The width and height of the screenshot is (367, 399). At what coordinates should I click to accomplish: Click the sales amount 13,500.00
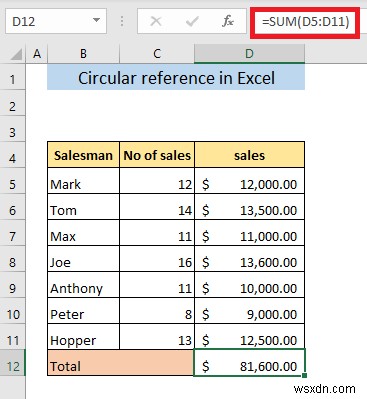coord(249,207)
